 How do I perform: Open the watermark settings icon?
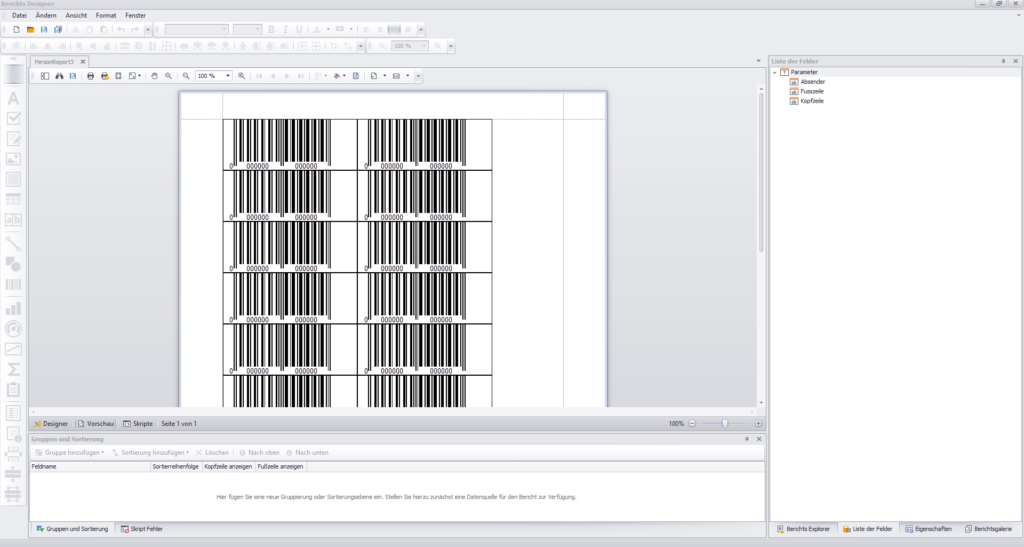356,76
